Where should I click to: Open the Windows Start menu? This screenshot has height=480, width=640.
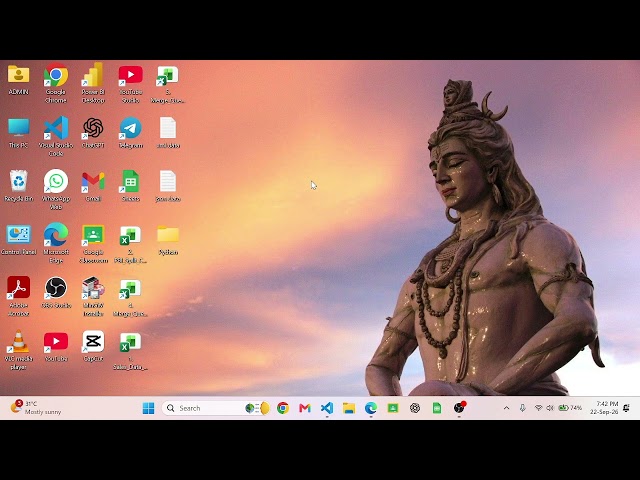149,408
